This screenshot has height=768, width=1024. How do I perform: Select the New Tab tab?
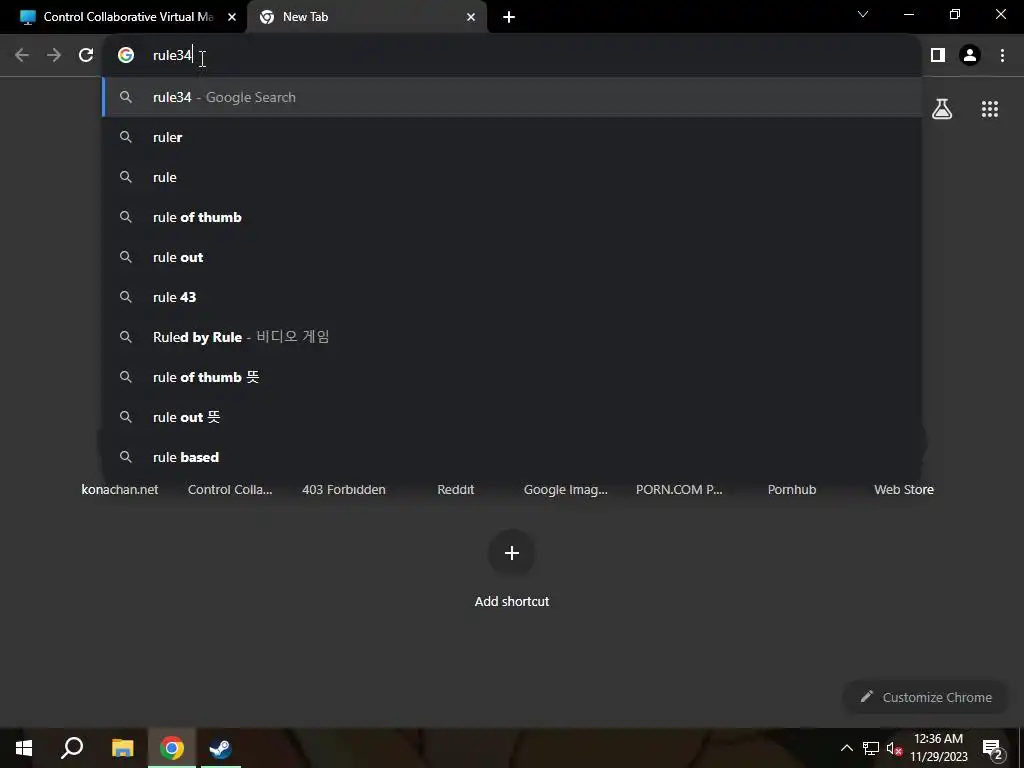367,17
